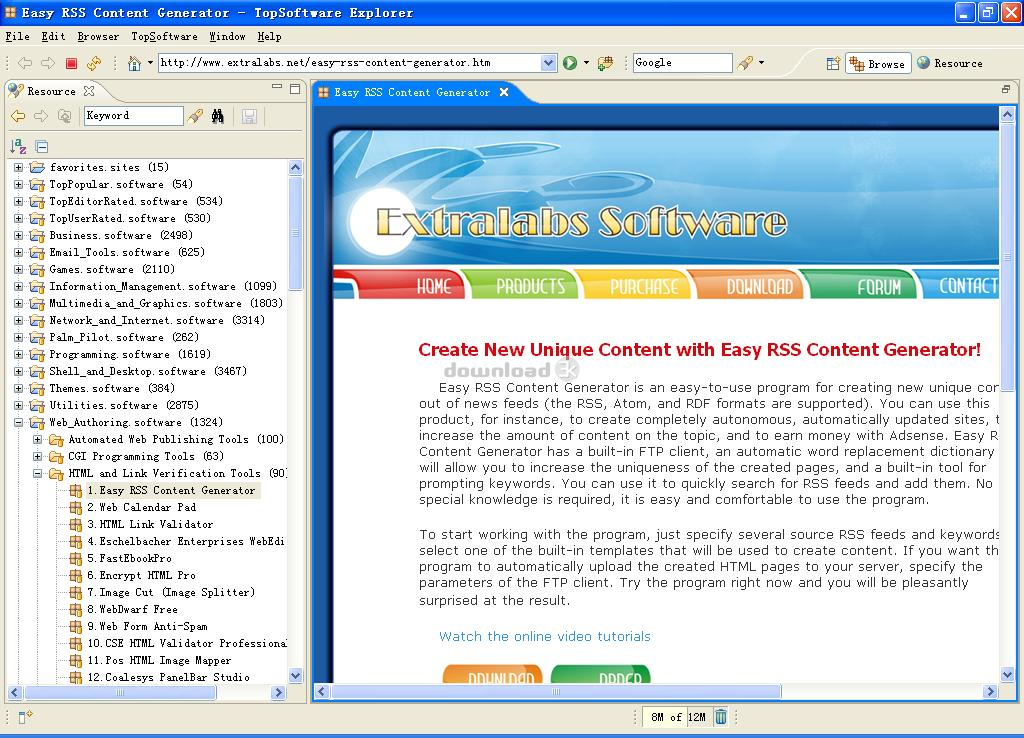Select 5.FastEbookPro in tree
Image resolution: width=1024 pixels, height=738 pixels.
129,558
